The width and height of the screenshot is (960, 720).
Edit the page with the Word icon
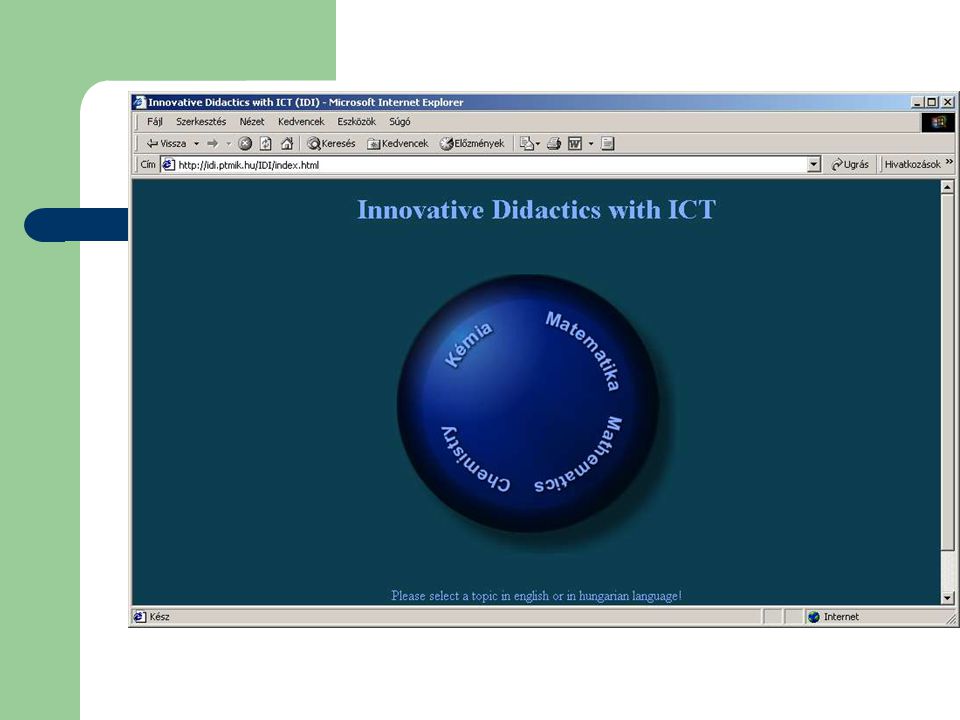[x=575, y=144]
